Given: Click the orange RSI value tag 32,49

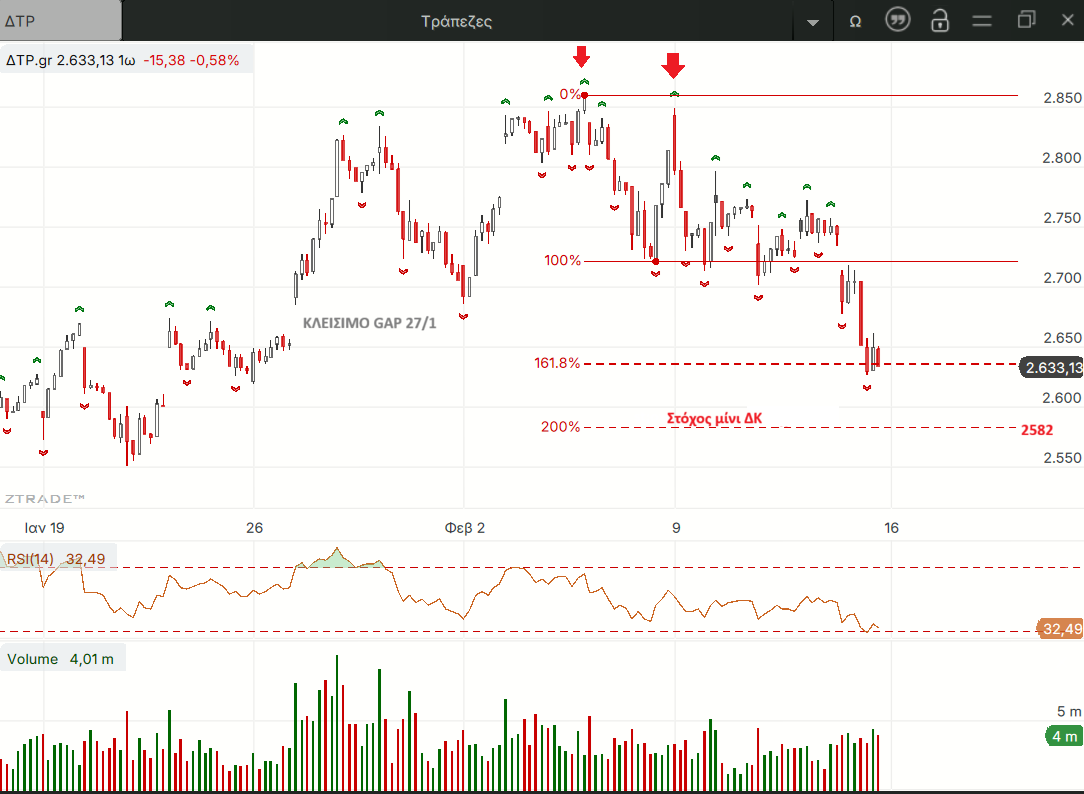Looking at the screenshot, I should (x=1061, y=629).
